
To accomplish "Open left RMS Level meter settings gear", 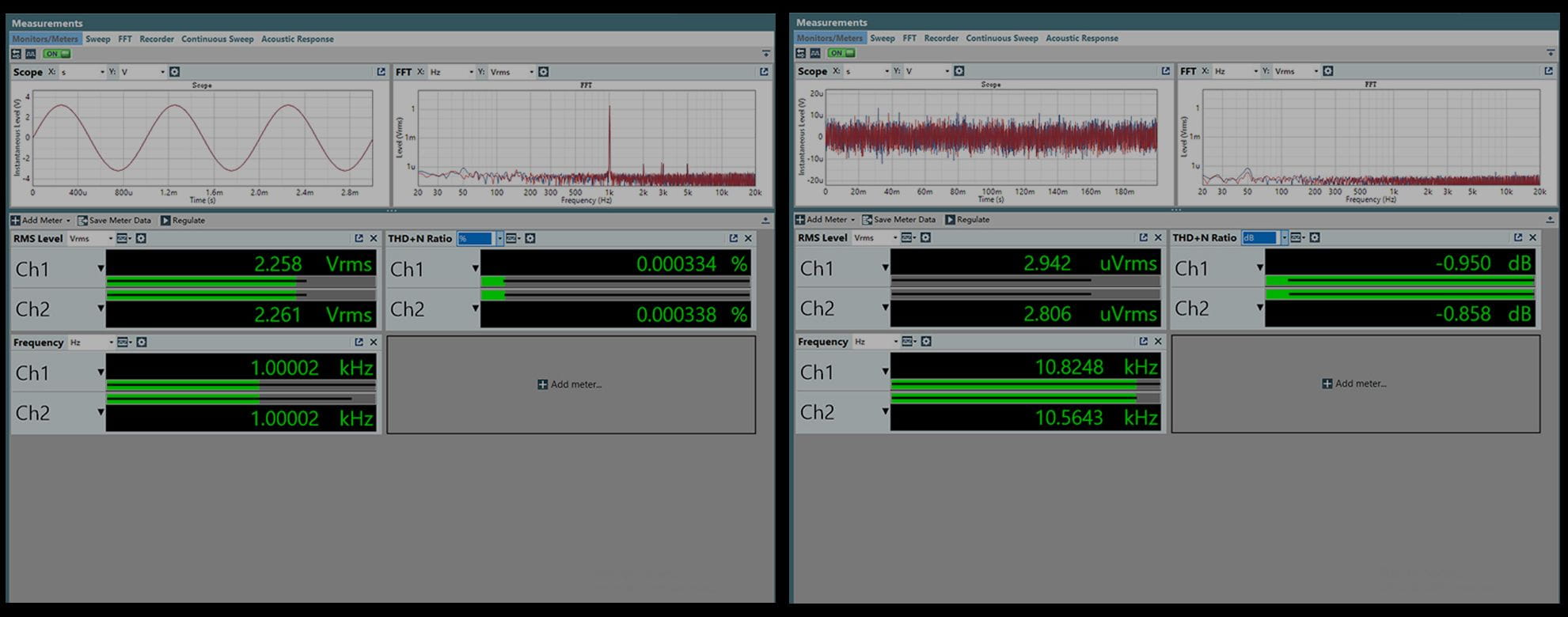I will [x=141, y=238].
